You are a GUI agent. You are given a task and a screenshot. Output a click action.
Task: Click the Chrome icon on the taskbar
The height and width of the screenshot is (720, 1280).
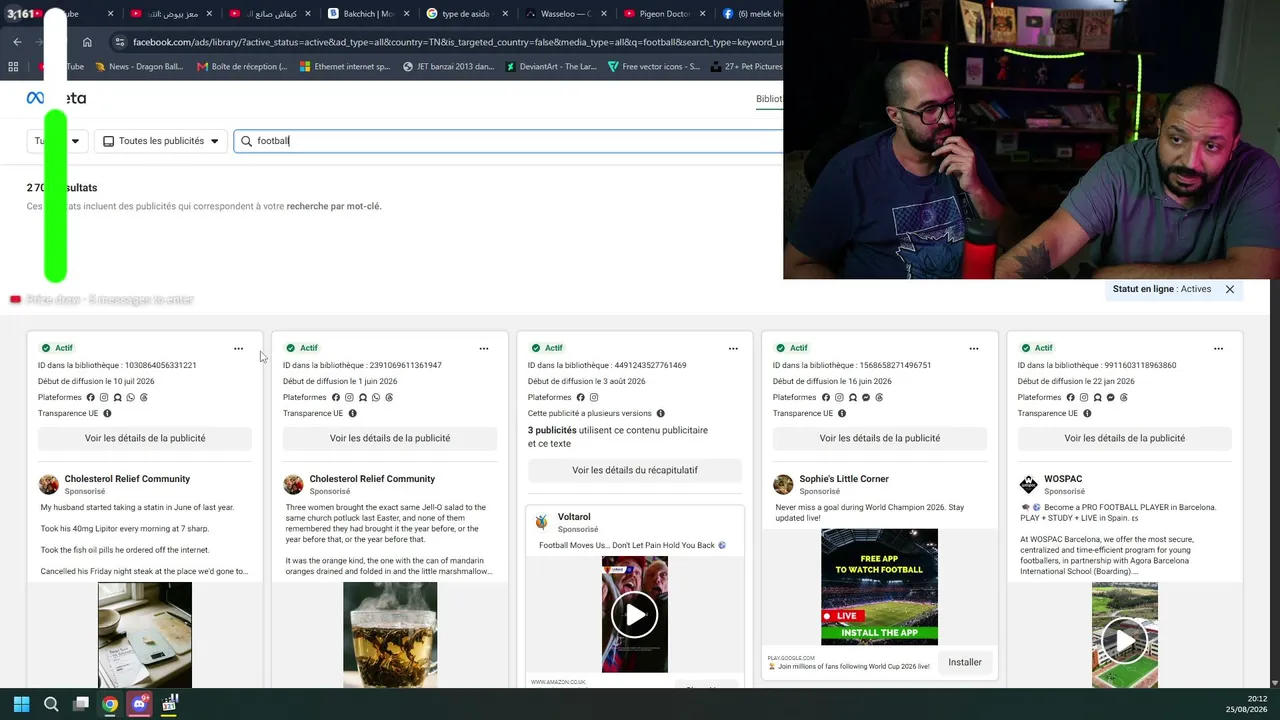pos(110,704)
